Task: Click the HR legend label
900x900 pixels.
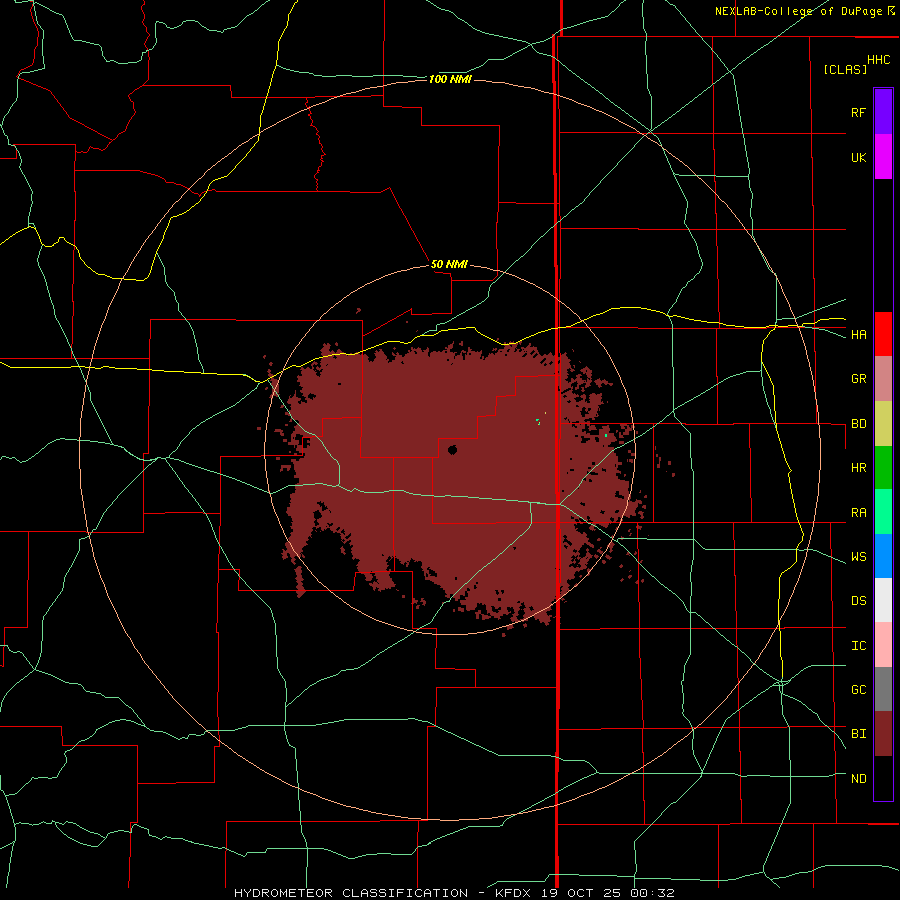Action: pyautogui.click(x=858, y=468)
